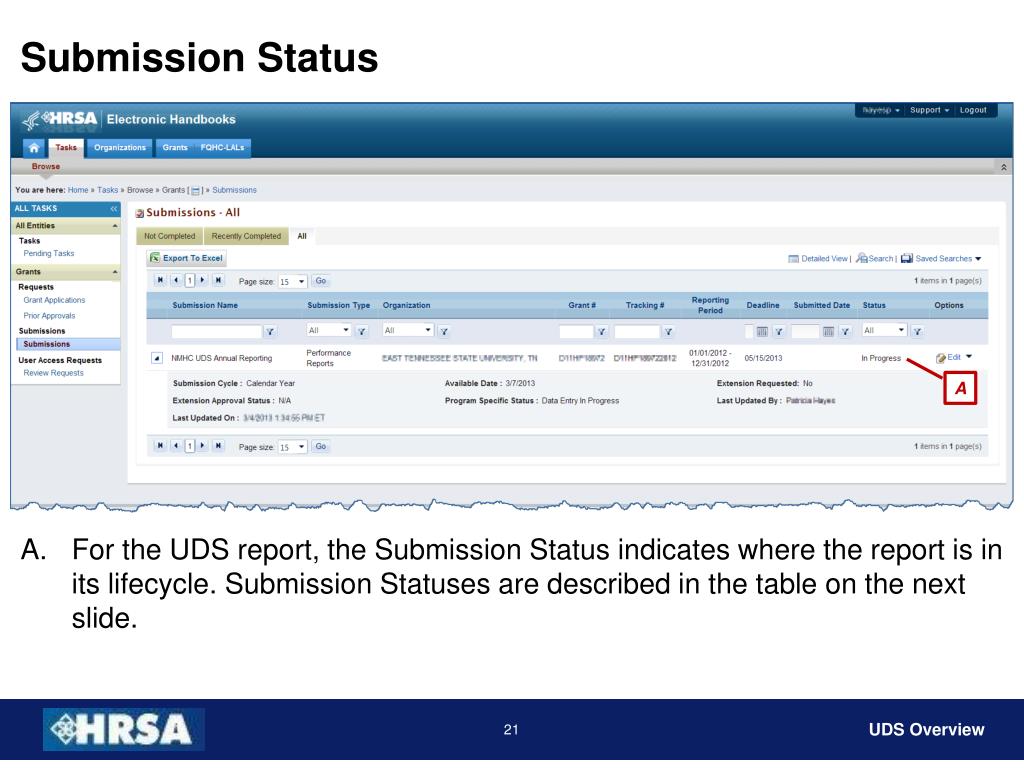Go to next page in top pager
This screenshot has height=768, width=1024.
click(x=203, y=280)
